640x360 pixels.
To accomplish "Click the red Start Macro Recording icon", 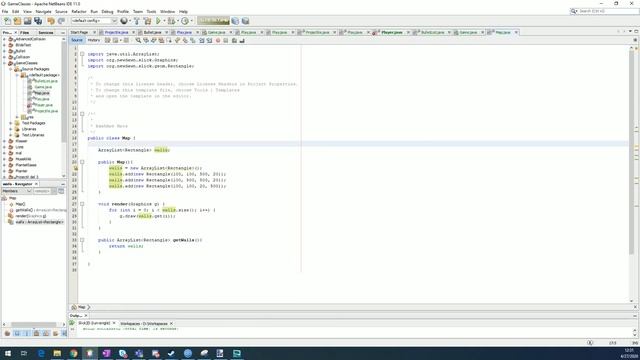I will pos(218,40).
